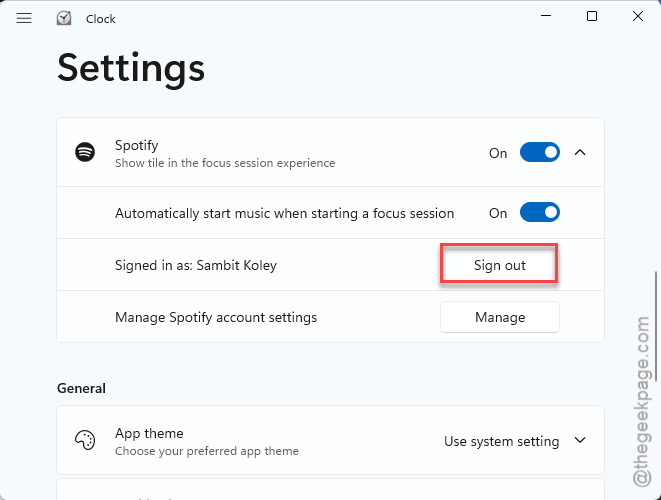661x500 pixels.
Task: Click the Clock app icon
Action: (64, 18)
